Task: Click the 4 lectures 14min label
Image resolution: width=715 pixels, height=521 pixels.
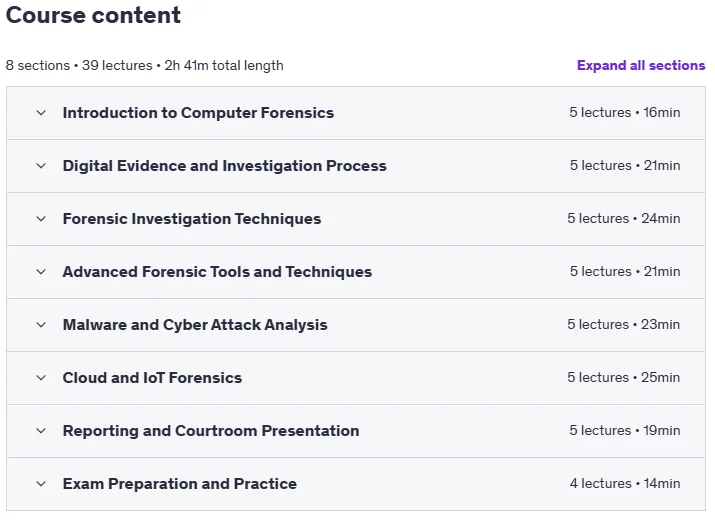Action: point(625,484)
